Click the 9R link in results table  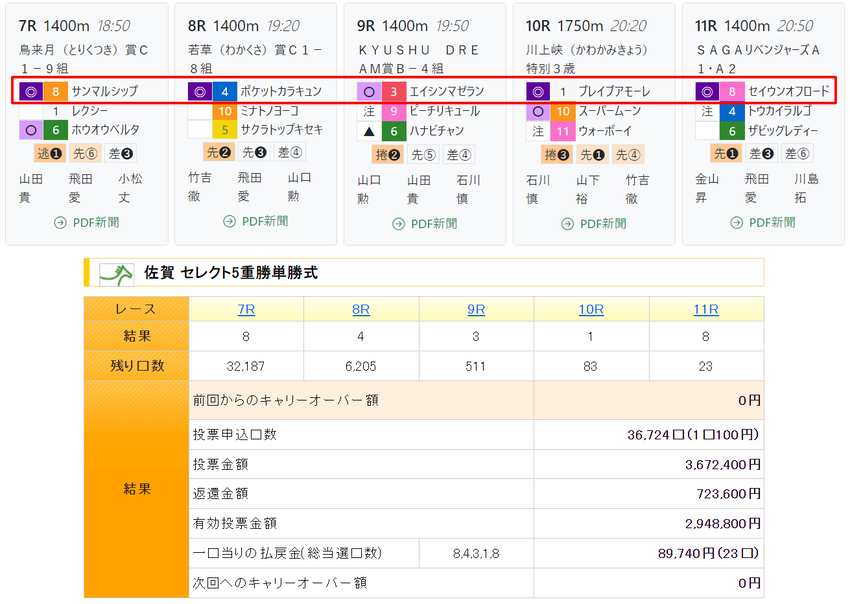476,309
